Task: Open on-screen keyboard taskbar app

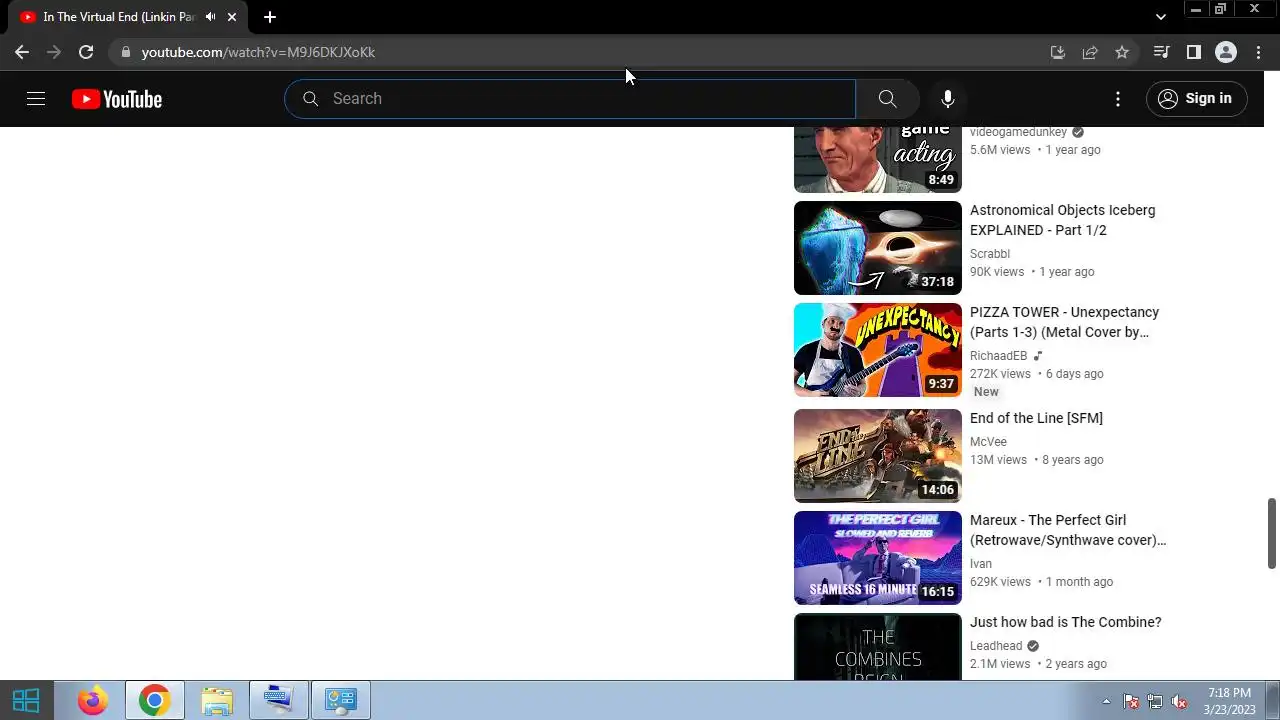Action: [x=278, y=700]
